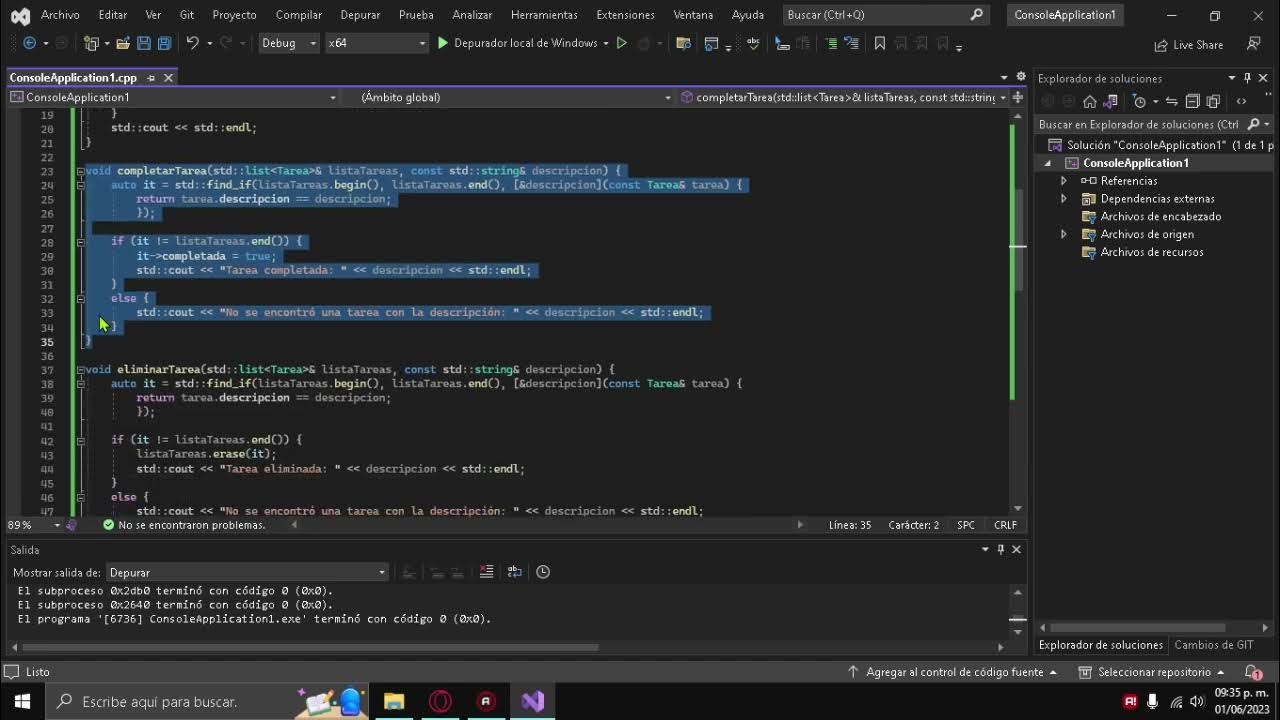
Task: Select the Archivos de recursos folder
Action: tap(1151, 252)
